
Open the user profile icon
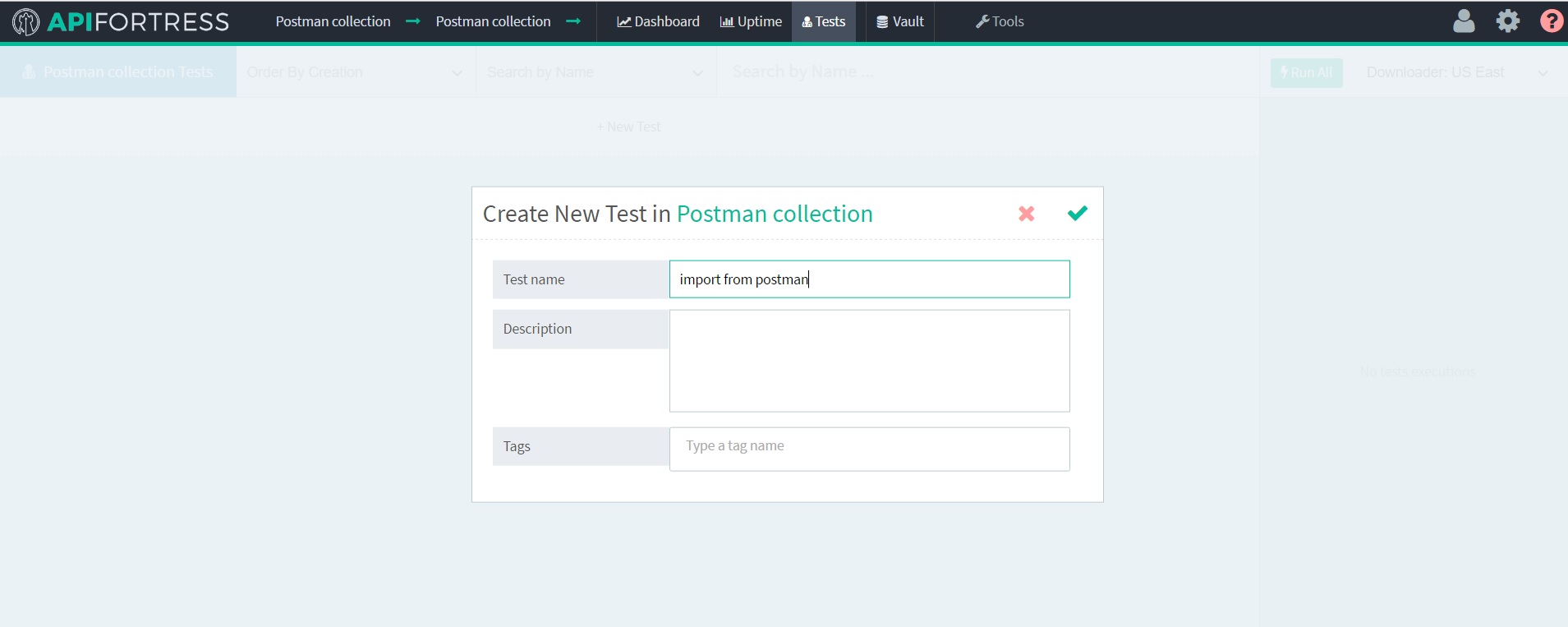tap(1463, 21)
